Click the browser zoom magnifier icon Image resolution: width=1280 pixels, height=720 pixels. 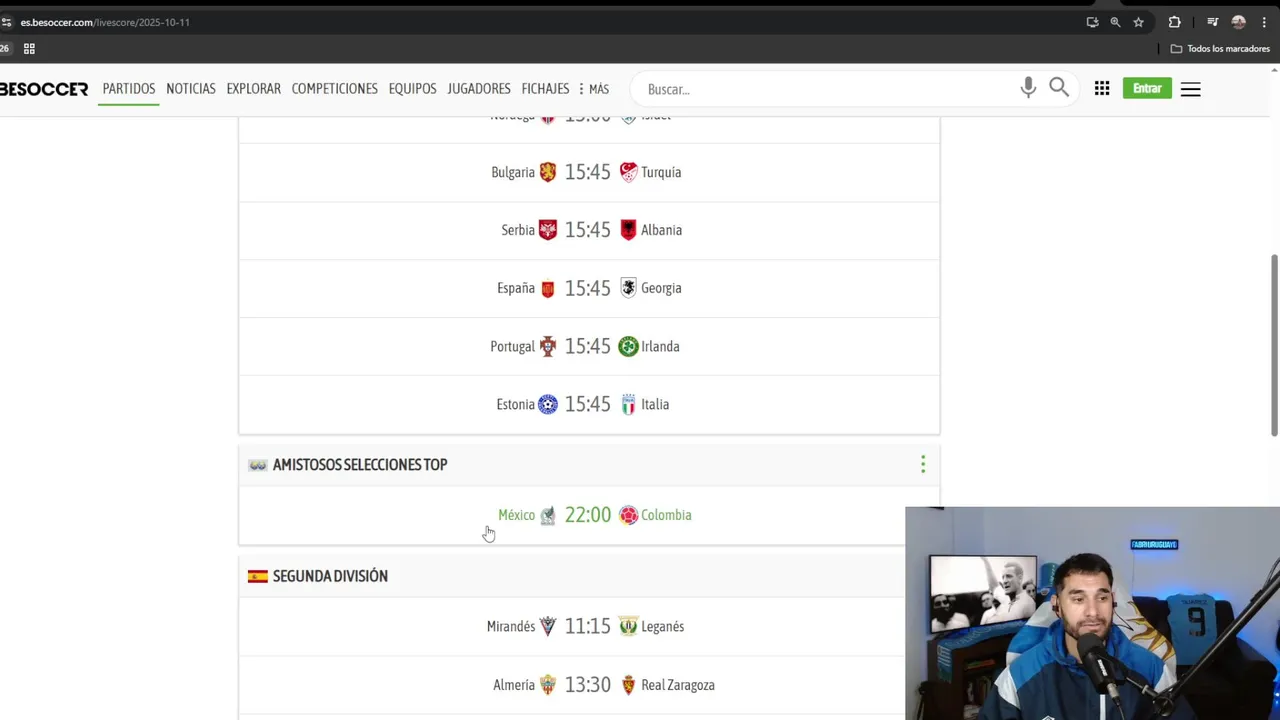click(1115, 22)
